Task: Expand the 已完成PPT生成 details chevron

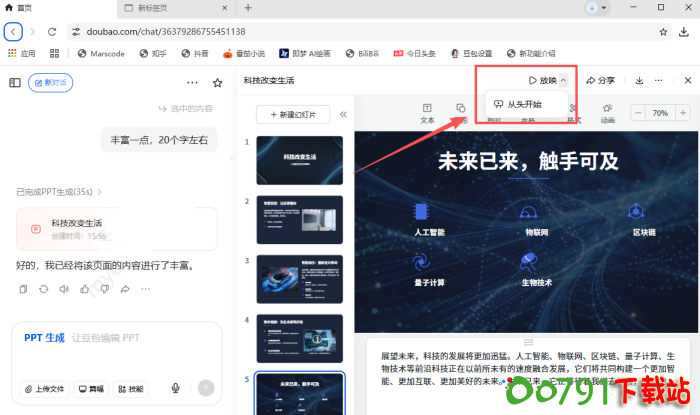Action: (100, 192)
